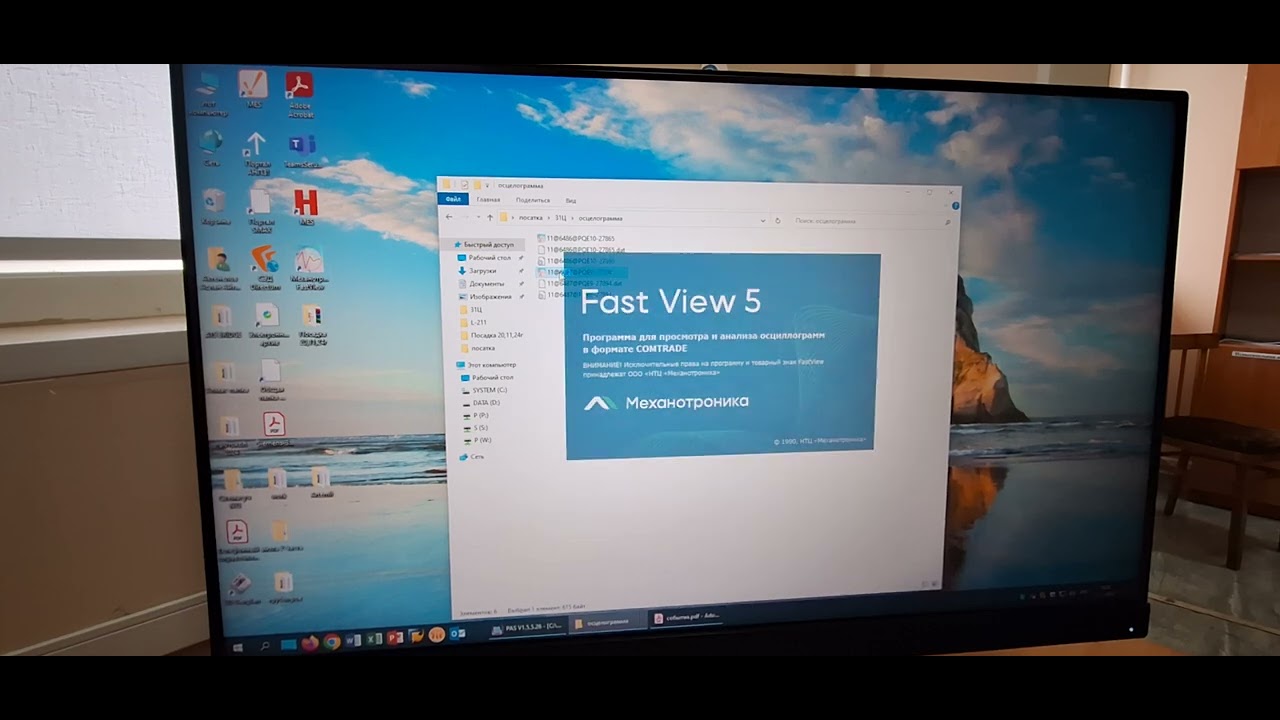
Task: Open the L-211 folder in navigation pane
Action: coord(472,323)
